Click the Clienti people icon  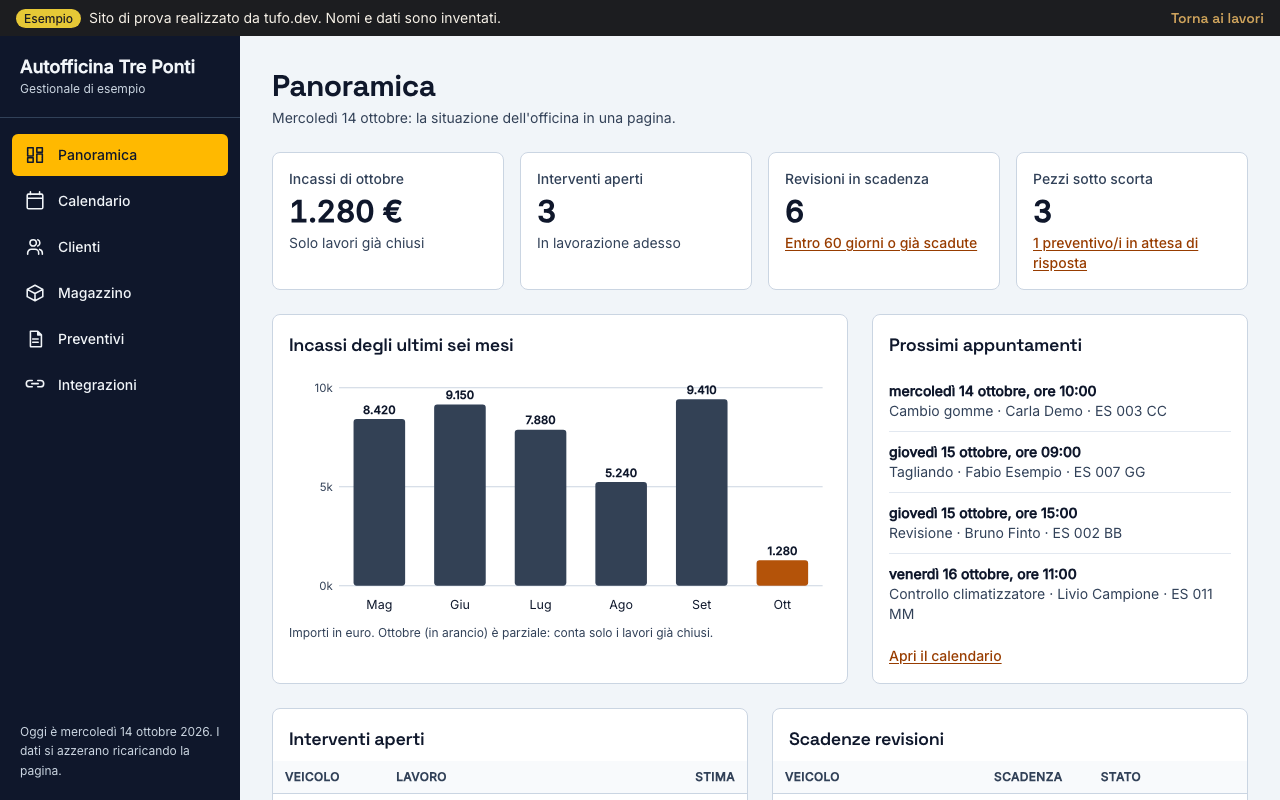coord(35,247)
